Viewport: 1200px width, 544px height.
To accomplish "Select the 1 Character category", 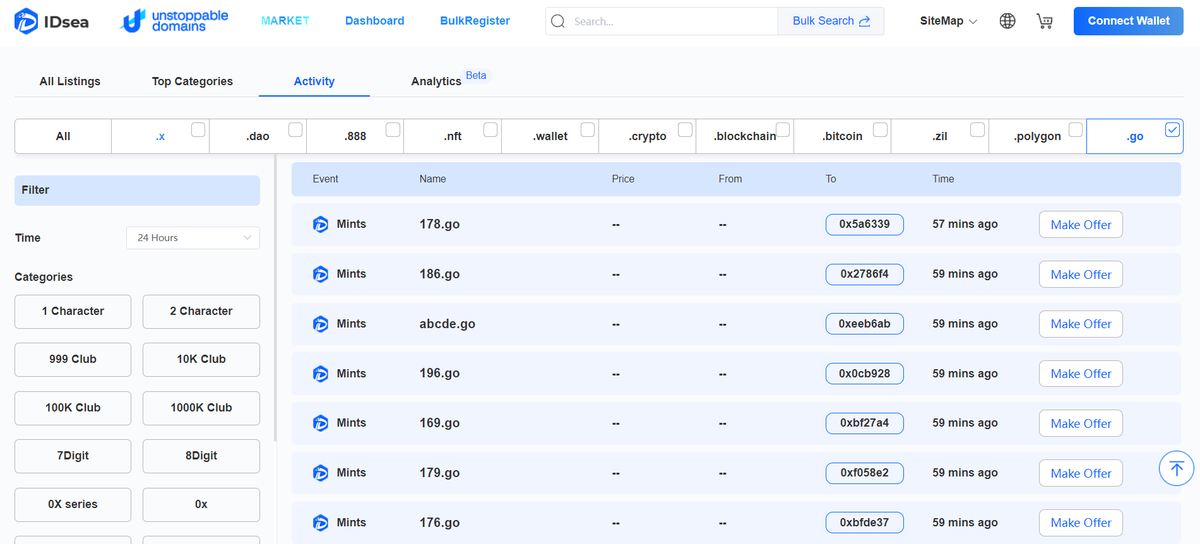I will (x=73, y=311).
